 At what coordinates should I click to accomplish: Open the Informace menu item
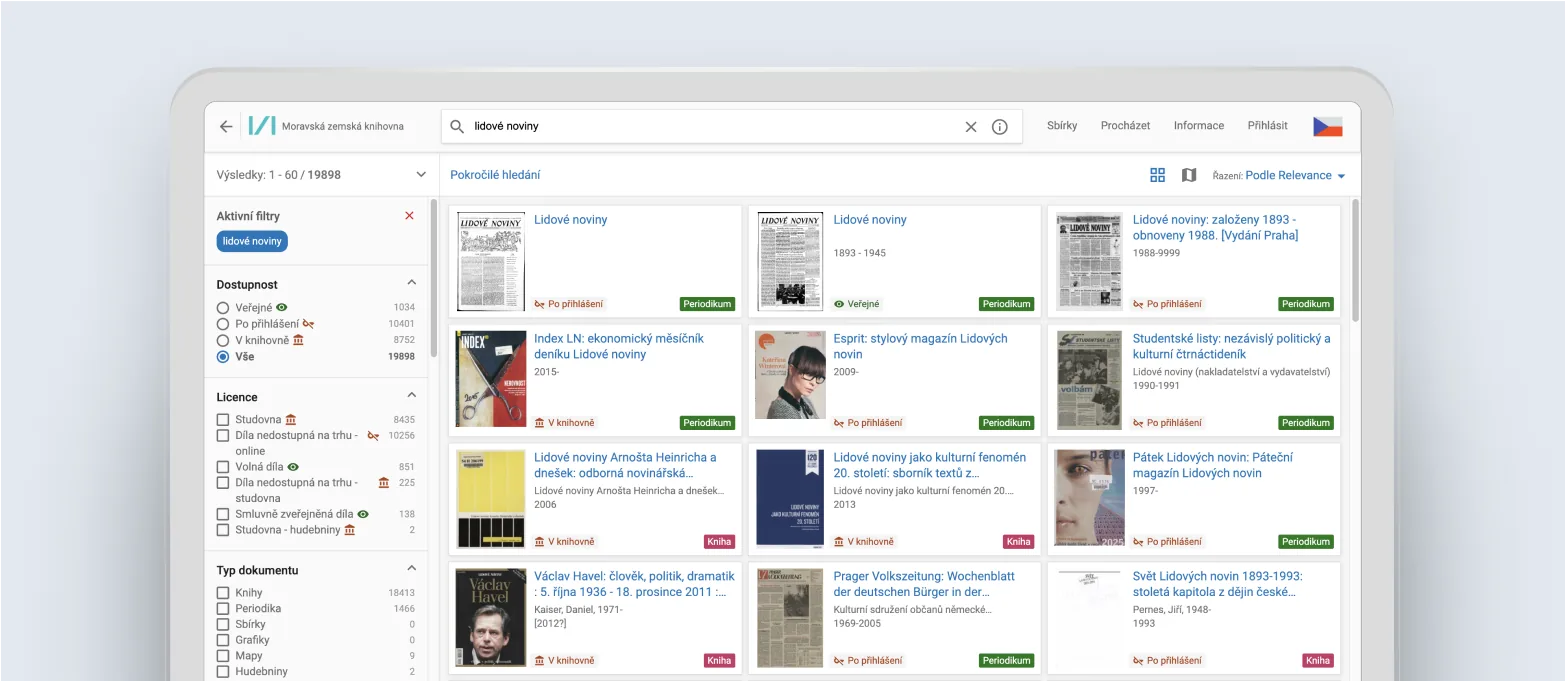pyautogui.click(x=1199, y=126)
